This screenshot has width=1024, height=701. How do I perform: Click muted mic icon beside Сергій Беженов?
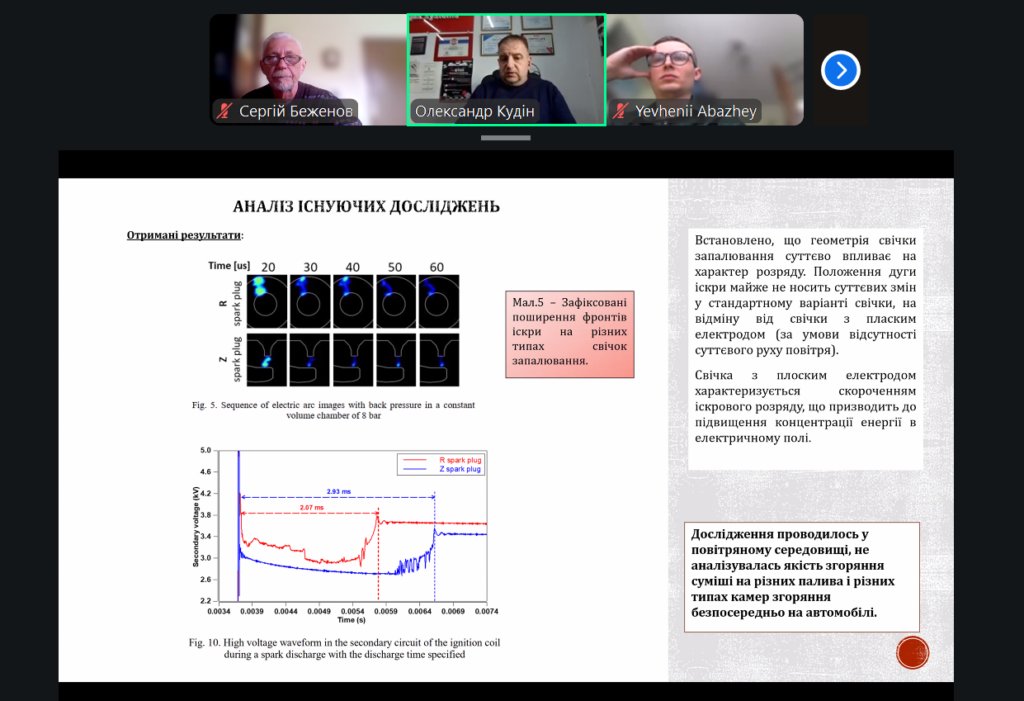click(x=225, y=112)
